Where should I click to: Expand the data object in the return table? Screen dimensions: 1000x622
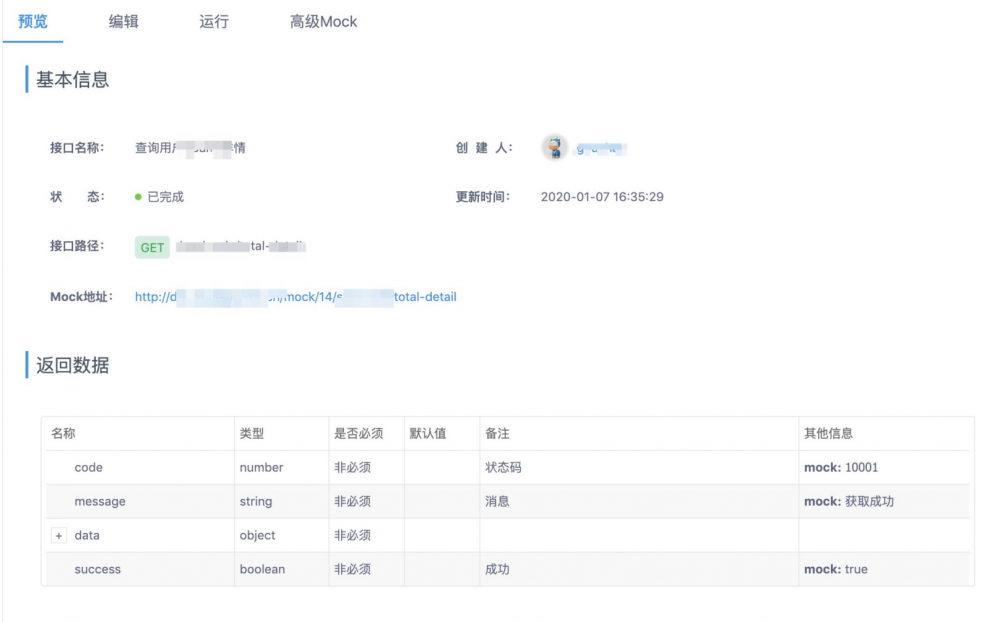pos(59,535)
